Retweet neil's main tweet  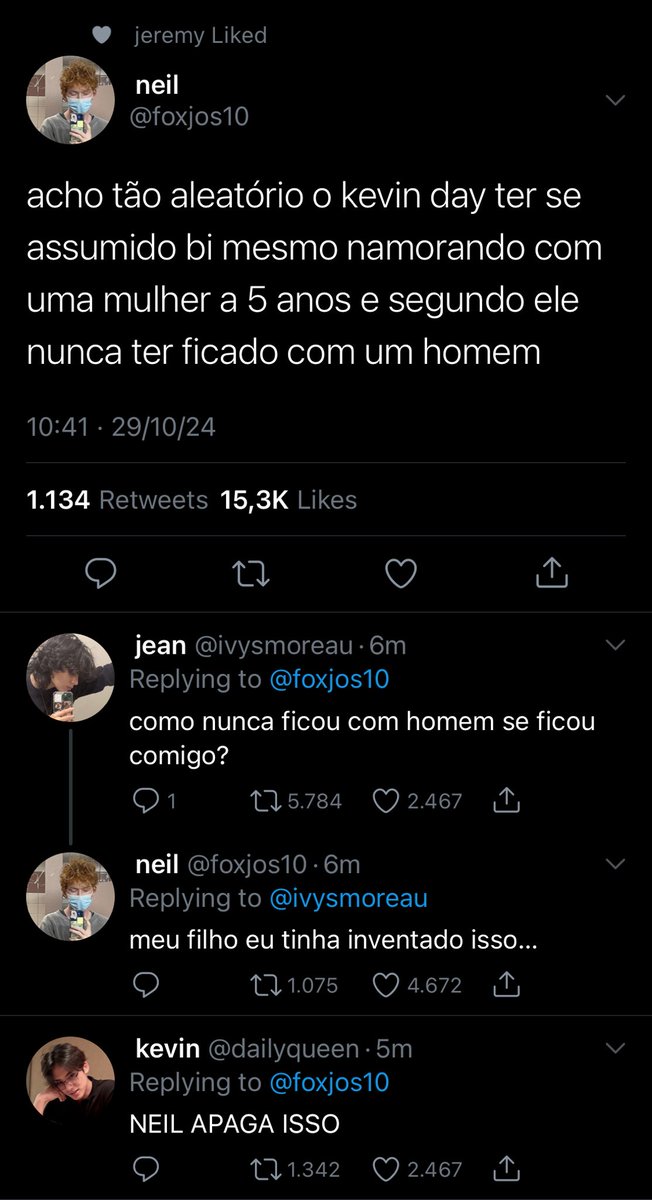pos(252,573)
